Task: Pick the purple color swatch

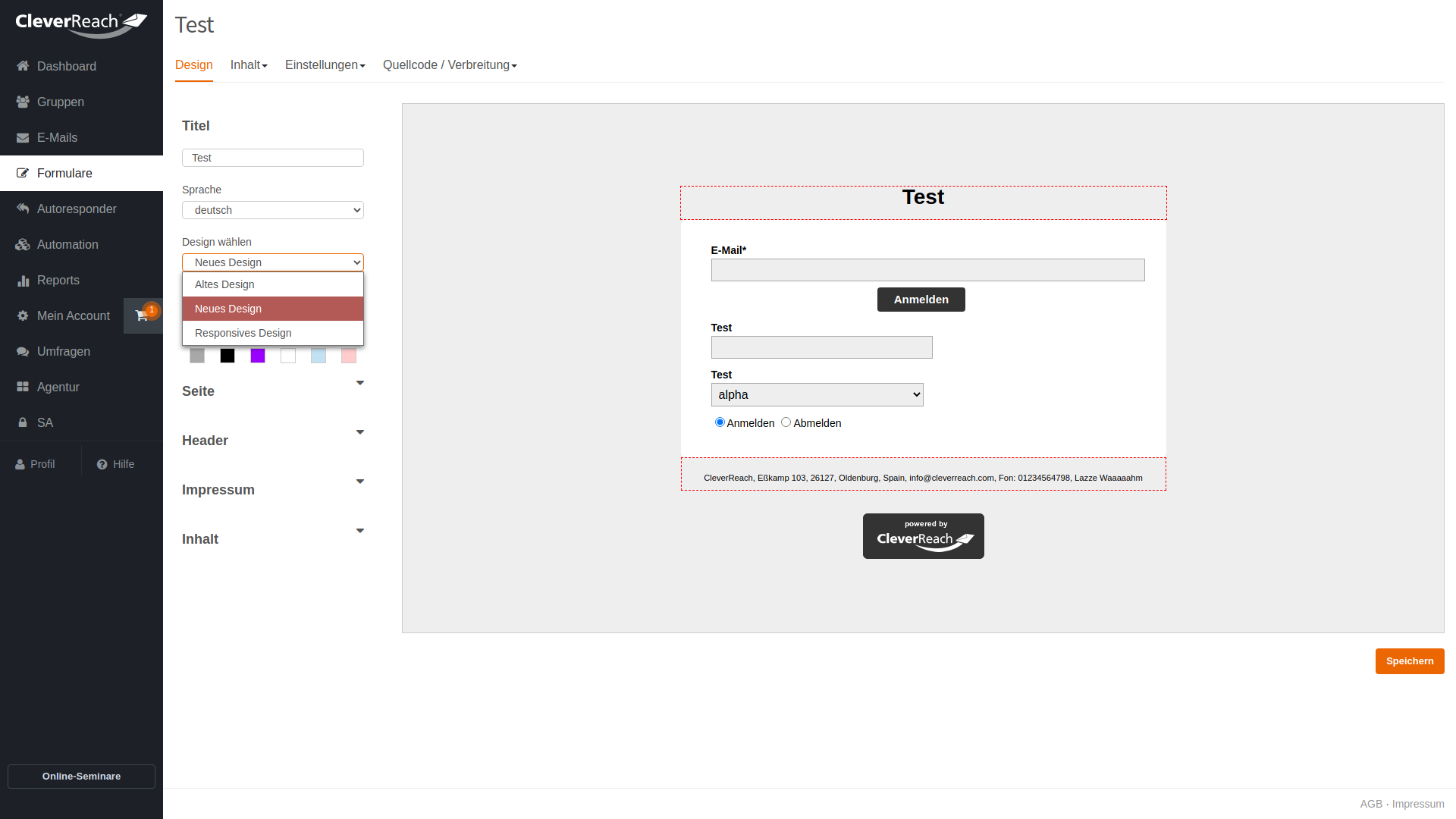Action: click(x=258, y=356)
